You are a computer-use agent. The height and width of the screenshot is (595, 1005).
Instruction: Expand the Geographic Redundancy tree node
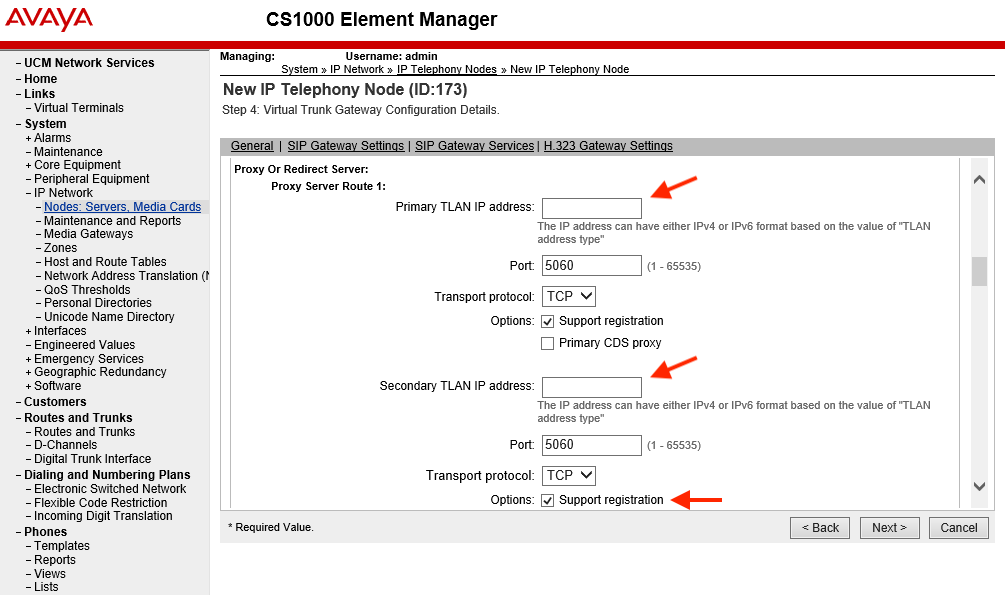28,373
